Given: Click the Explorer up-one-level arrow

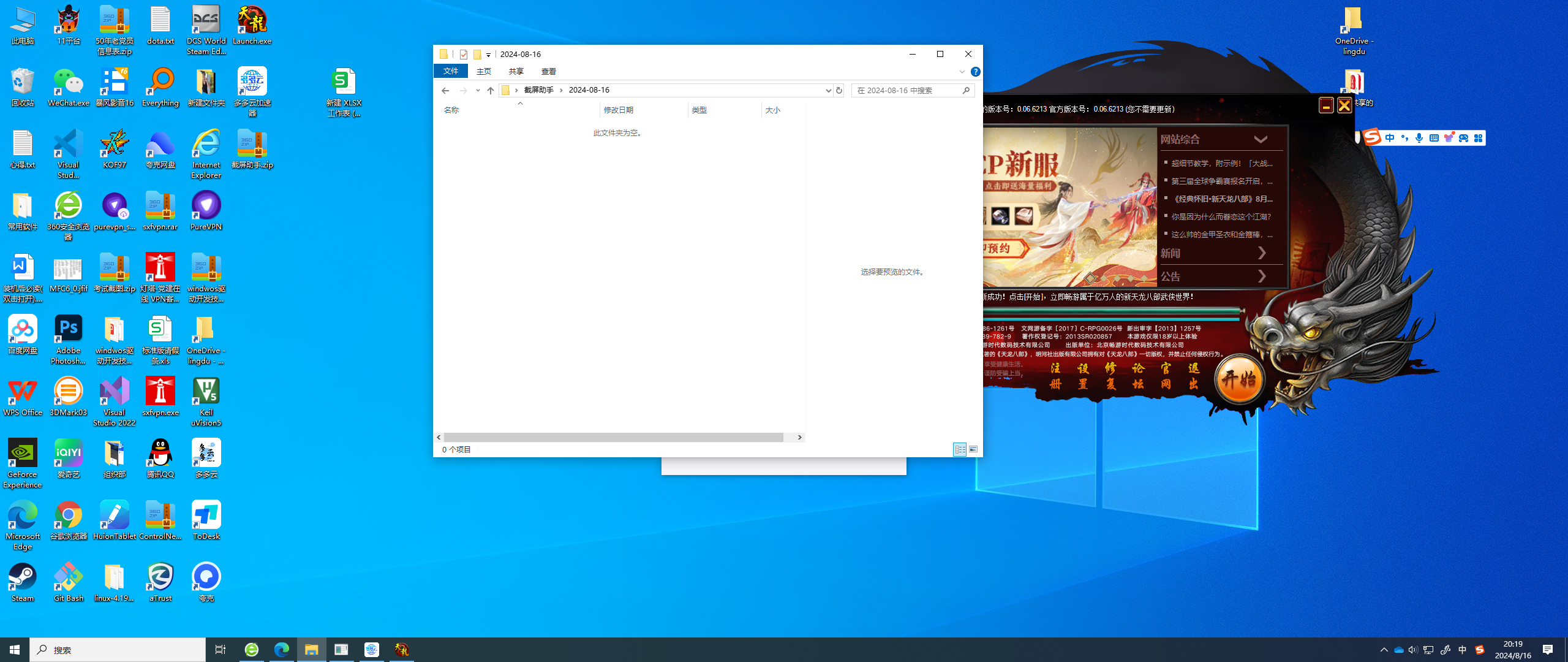Looking at the screenshot, I should tap(490, 90).
